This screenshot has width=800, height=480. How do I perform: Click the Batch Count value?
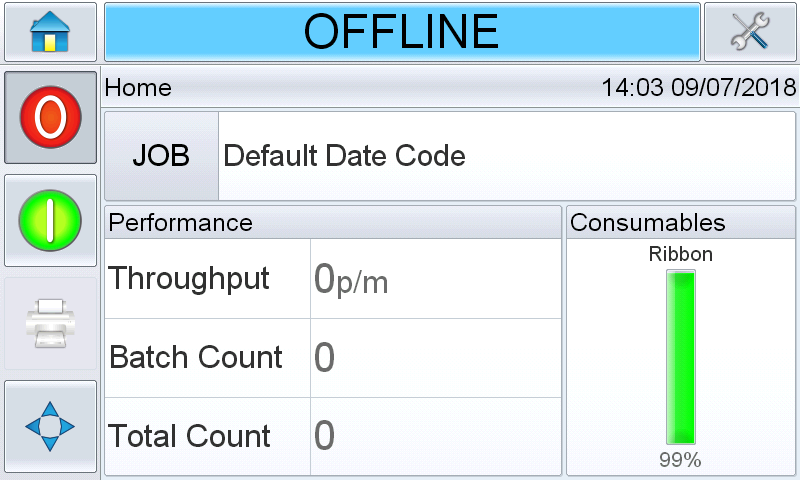[x=324, y=358]
